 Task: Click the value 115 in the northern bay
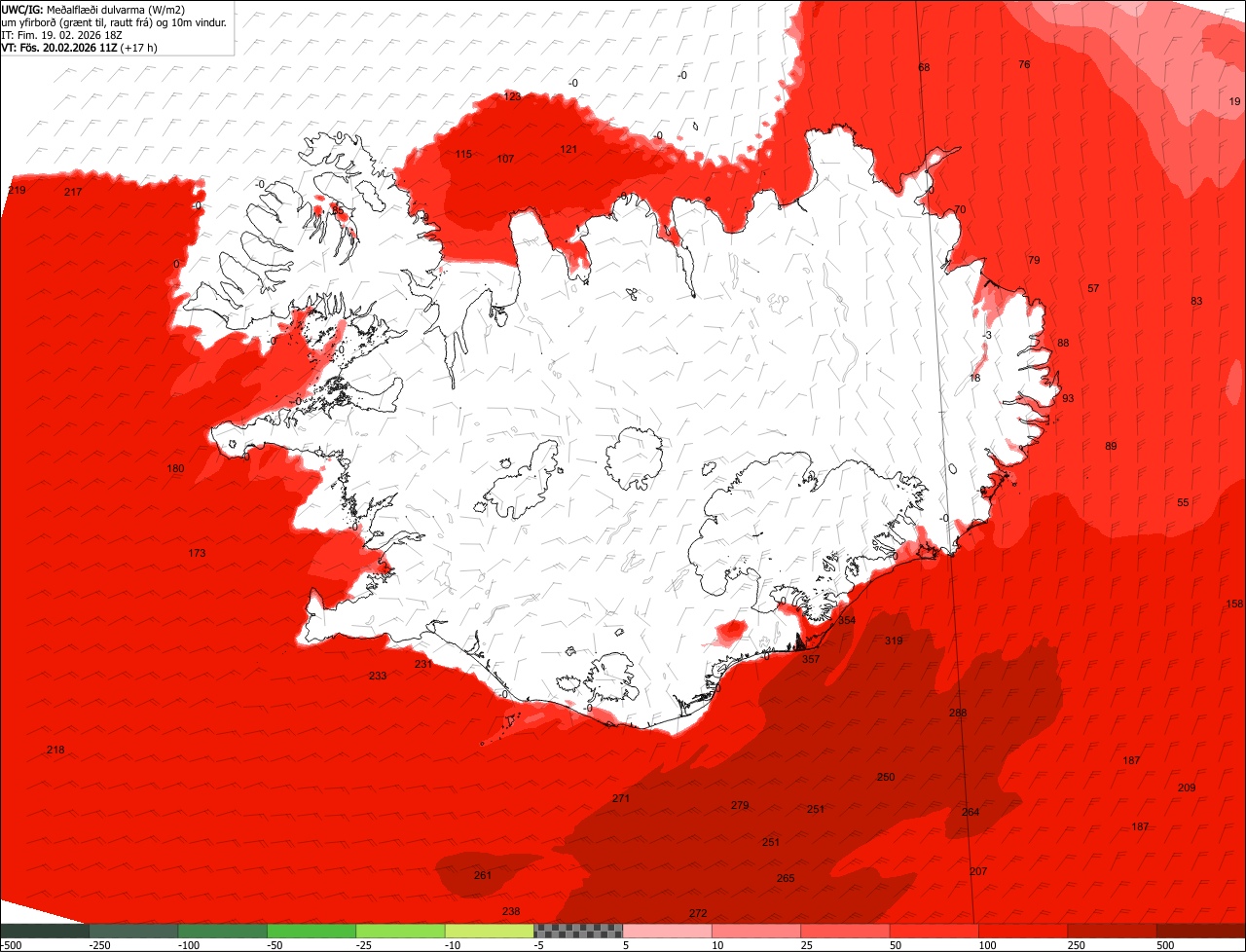463,155
